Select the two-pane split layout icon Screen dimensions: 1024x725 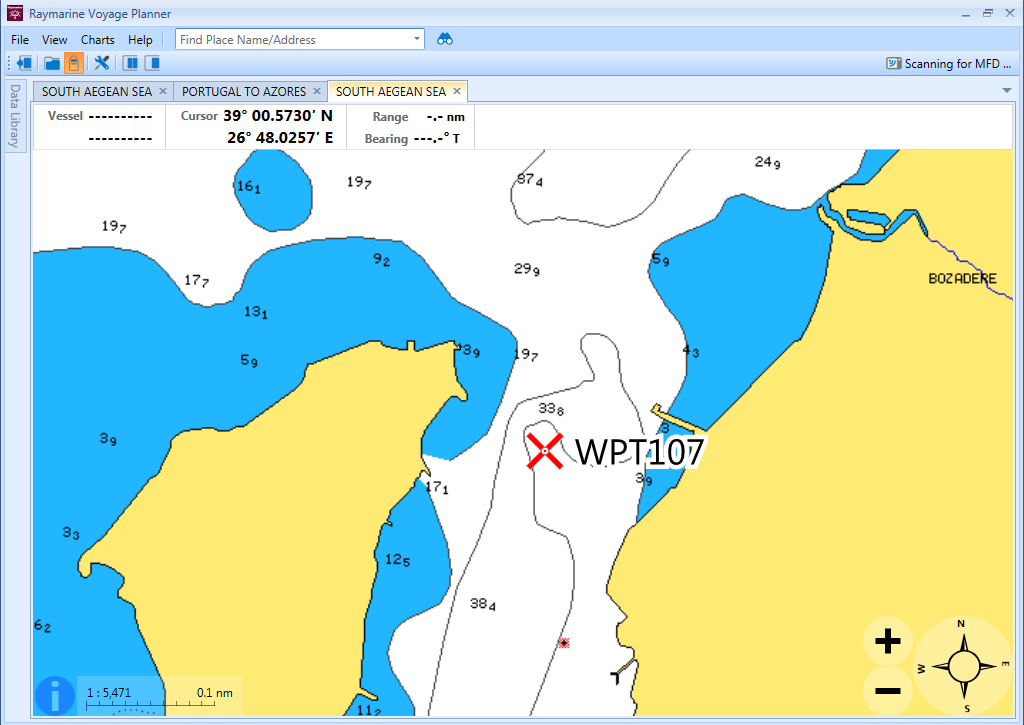131,63
